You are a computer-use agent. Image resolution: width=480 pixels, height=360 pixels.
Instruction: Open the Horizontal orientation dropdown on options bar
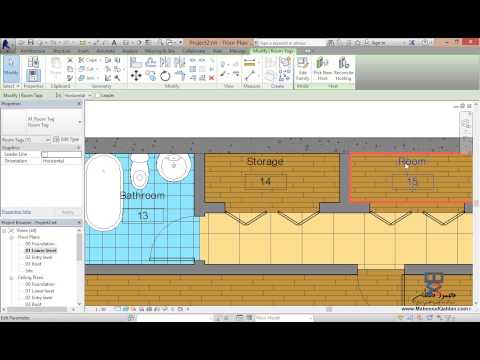(x=77, y=95)
